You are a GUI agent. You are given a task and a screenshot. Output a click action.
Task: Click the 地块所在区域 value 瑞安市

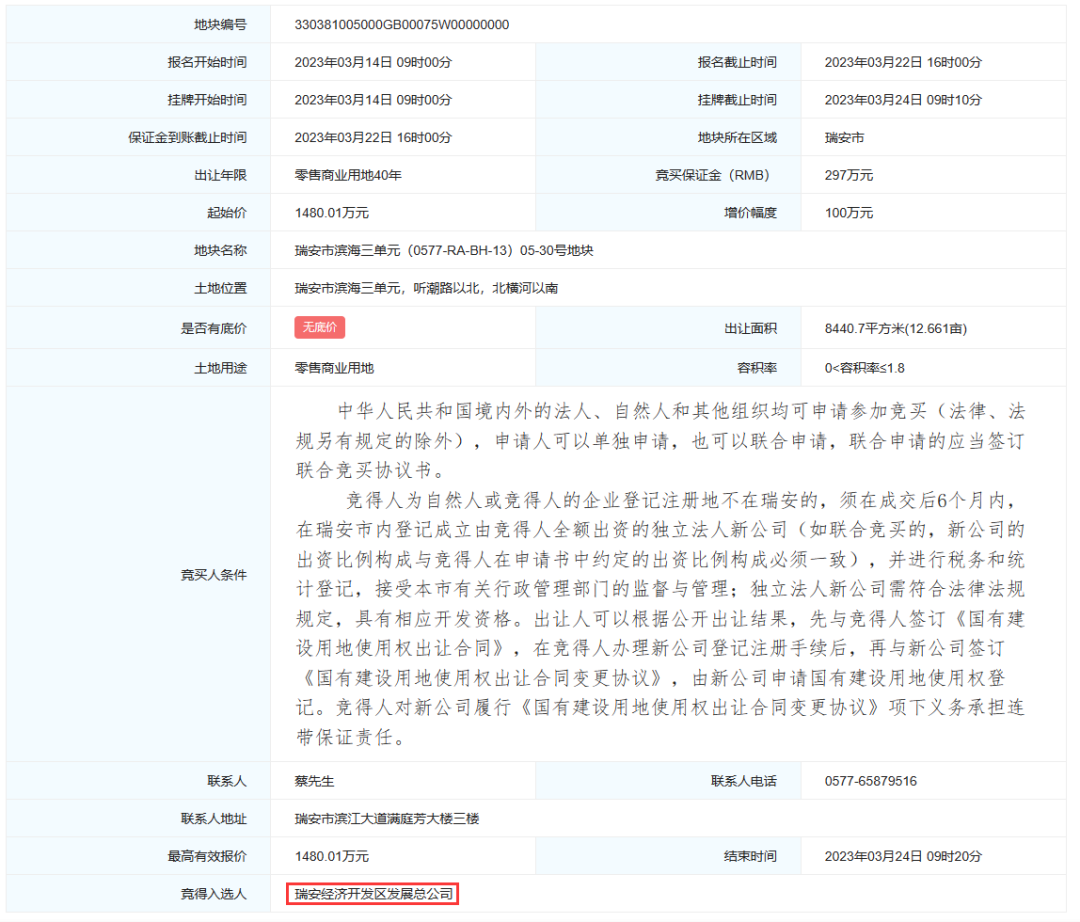point(844,138)
